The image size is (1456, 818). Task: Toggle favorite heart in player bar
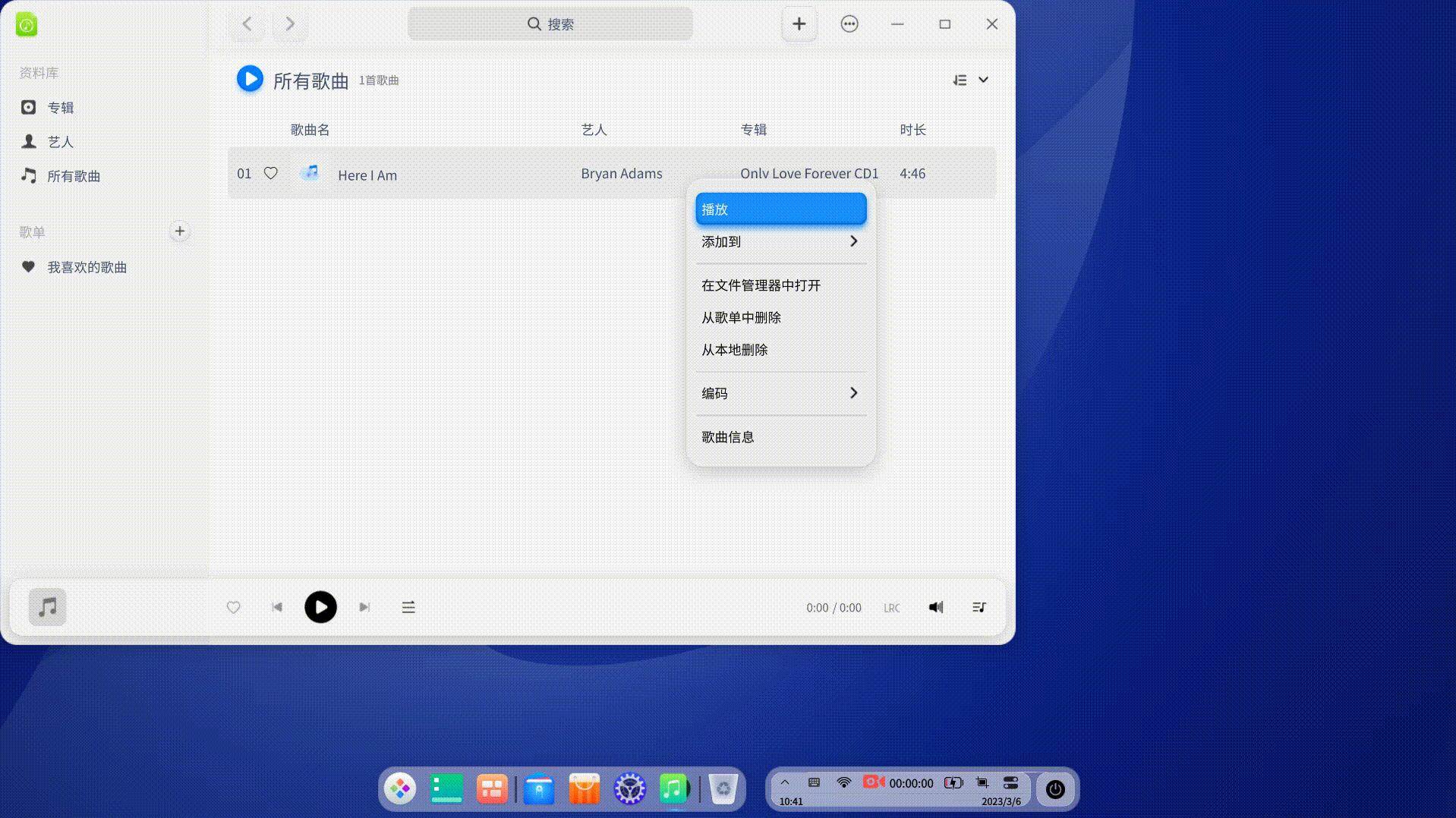(x=234, y=607)
